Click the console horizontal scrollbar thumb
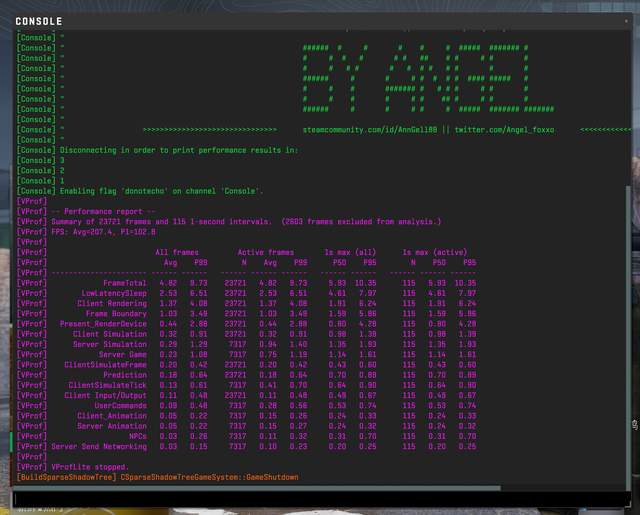 tap(256, 488)
